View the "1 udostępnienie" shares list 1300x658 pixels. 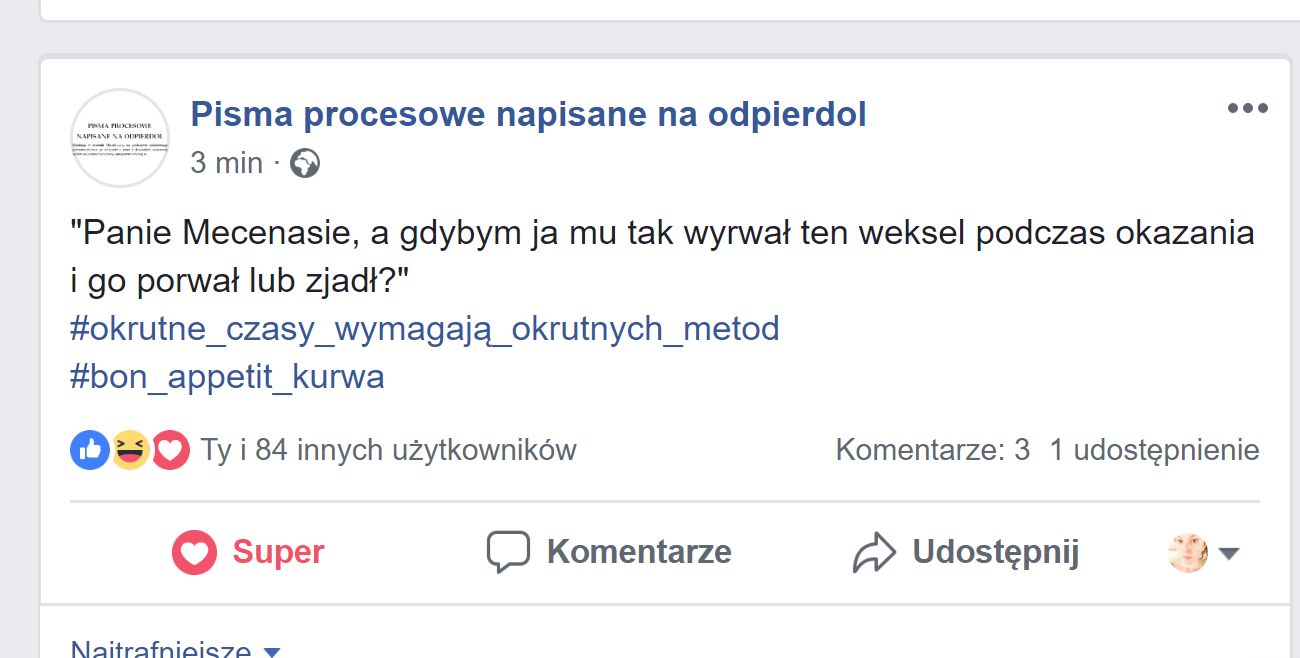[x=1154, y=451]
